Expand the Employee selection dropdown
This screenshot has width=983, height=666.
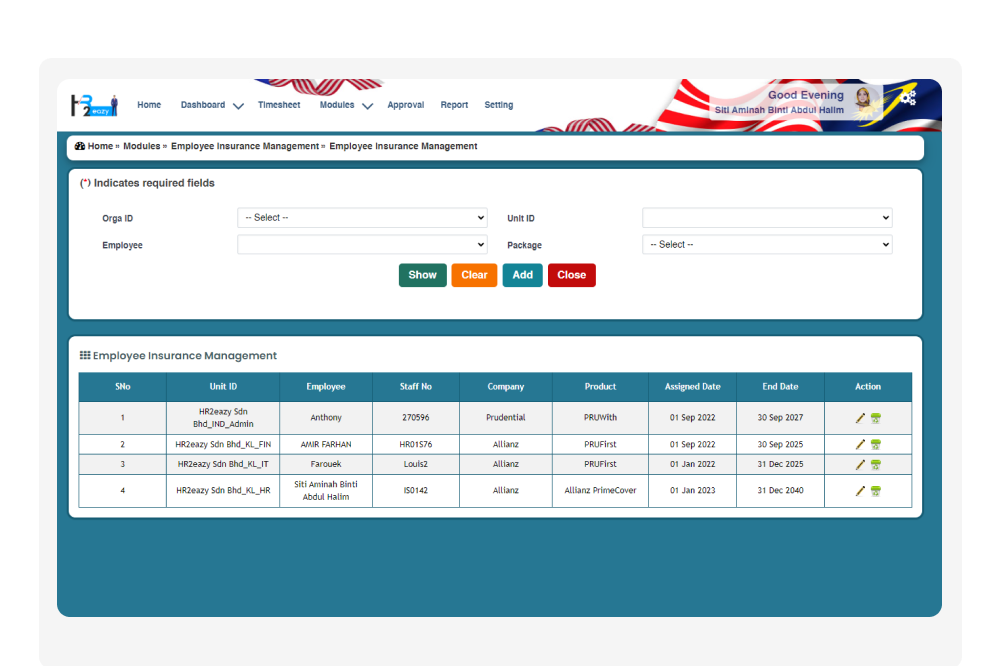[x=362, y=245]
